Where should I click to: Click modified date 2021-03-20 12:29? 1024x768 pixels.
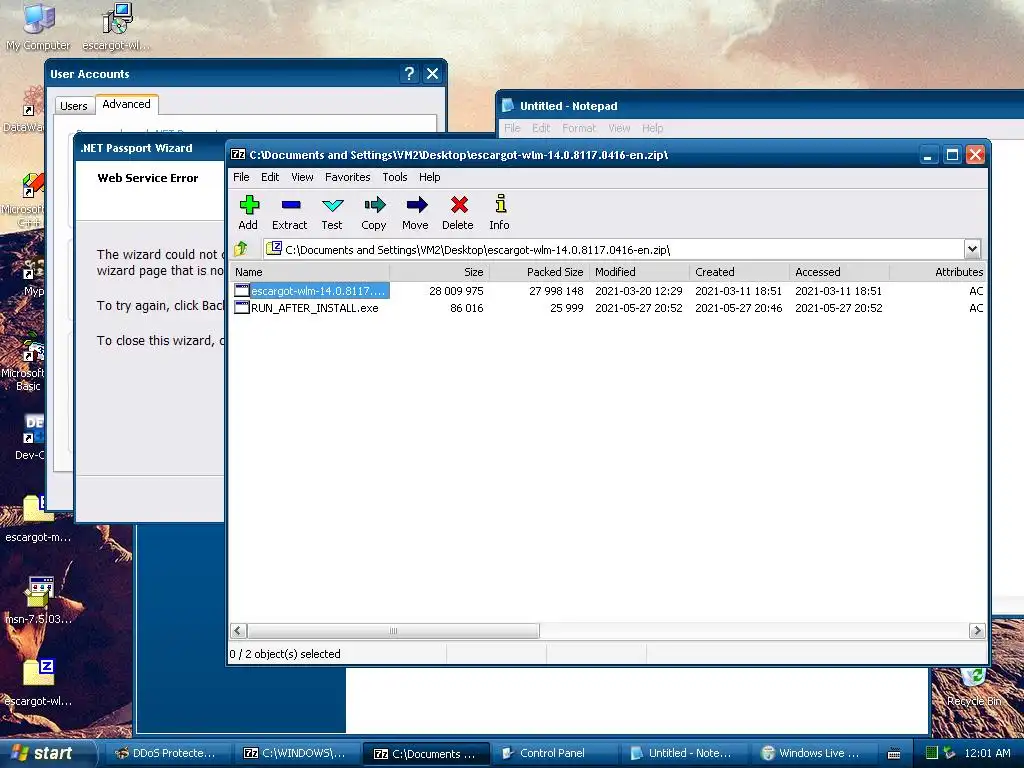coord(638,291)
